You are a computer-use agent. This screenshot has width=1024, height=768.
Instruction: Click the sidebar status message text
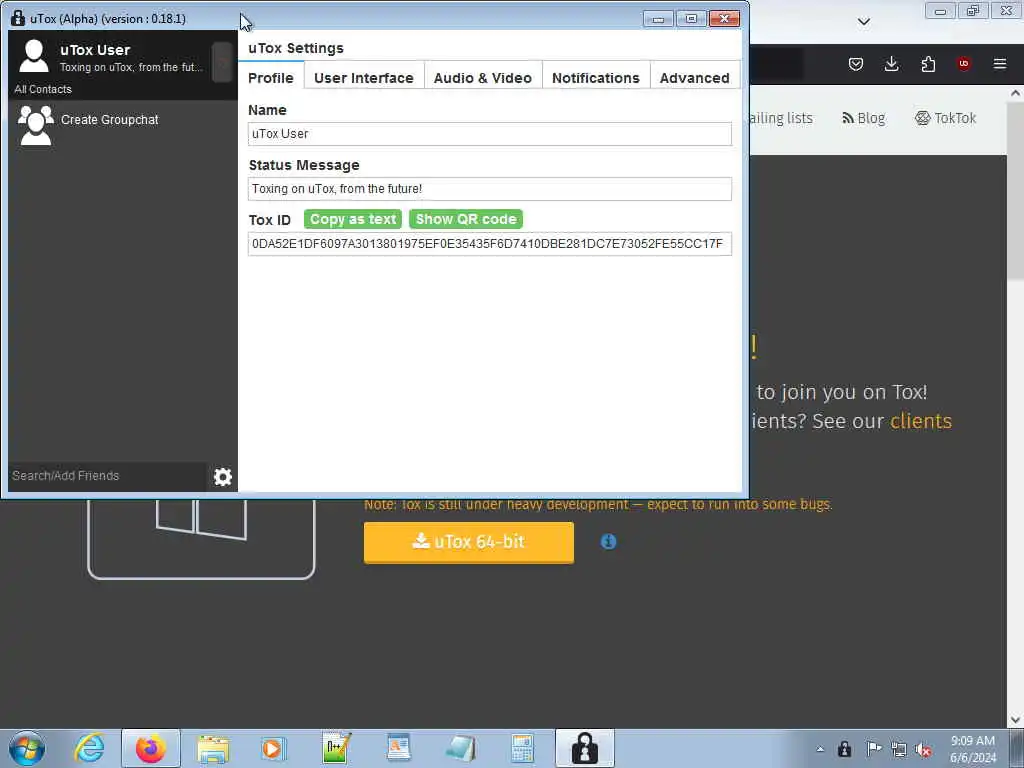[x=131, y=67]
